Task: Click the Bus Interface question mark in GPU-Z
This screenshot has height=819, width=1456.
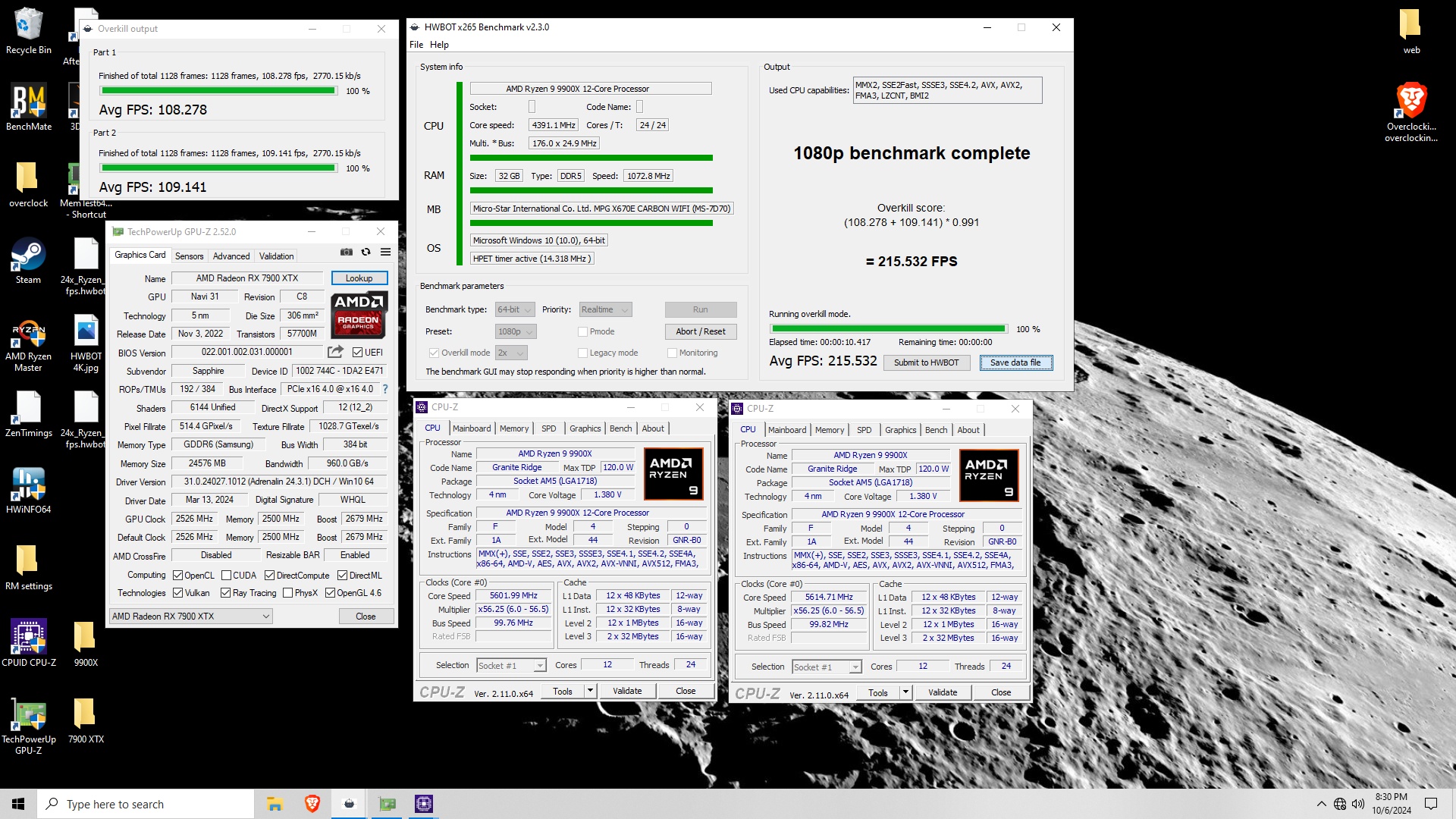Action: (385, 389)
